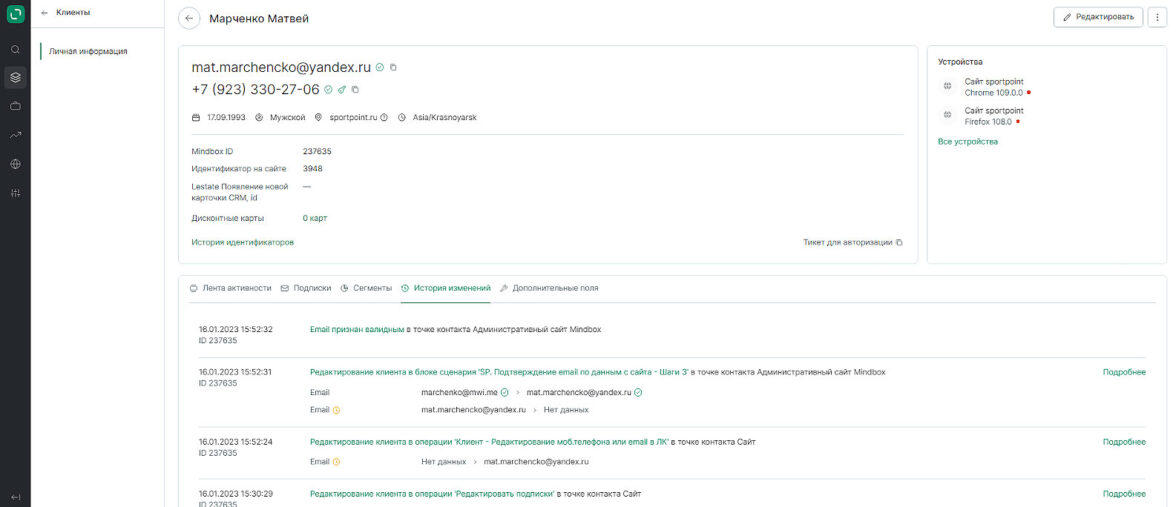Open 'Редактировать подписки' operation link
1176x507 pixels.
click(x=432, y=494)
